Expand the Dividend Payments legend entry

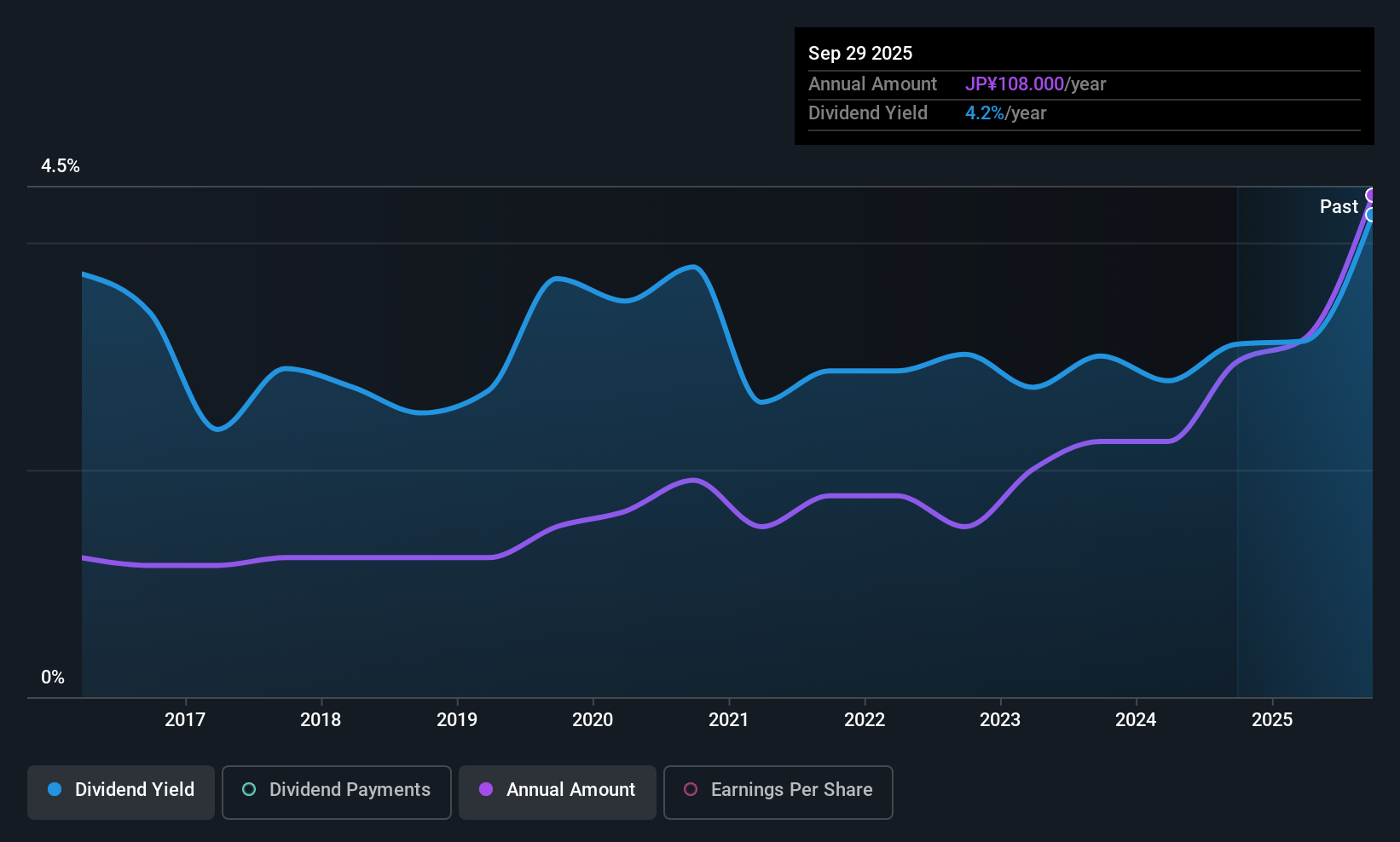pos(336,790)
